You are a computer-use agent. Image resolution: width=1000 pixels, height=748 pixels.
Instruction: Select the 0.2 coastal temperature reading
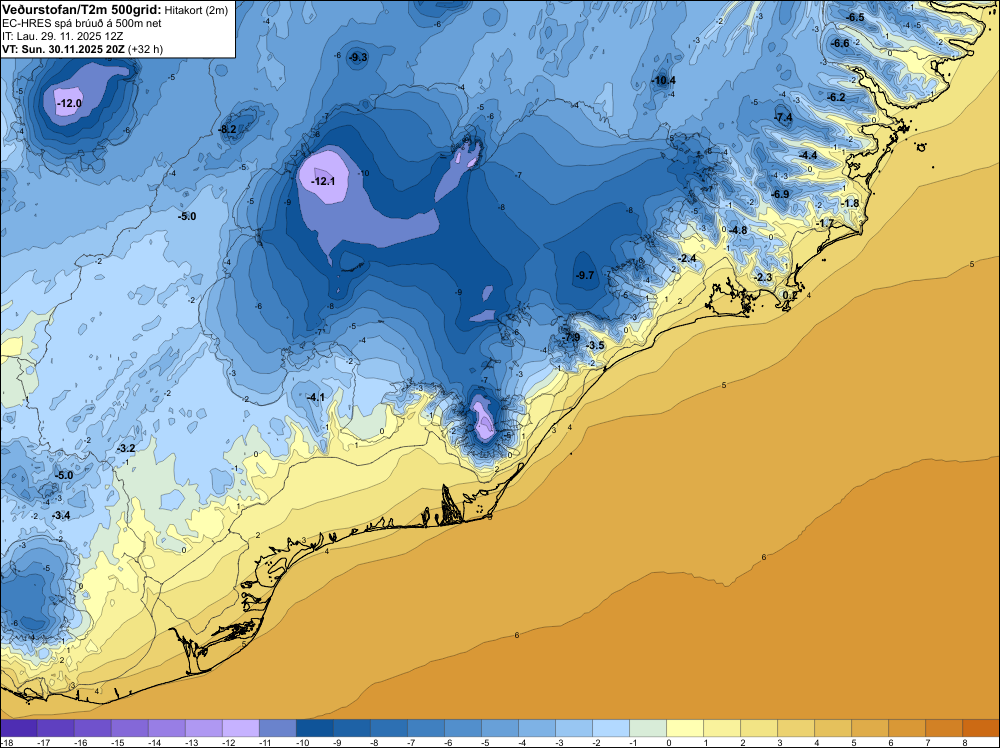click(x=790, y=296)
